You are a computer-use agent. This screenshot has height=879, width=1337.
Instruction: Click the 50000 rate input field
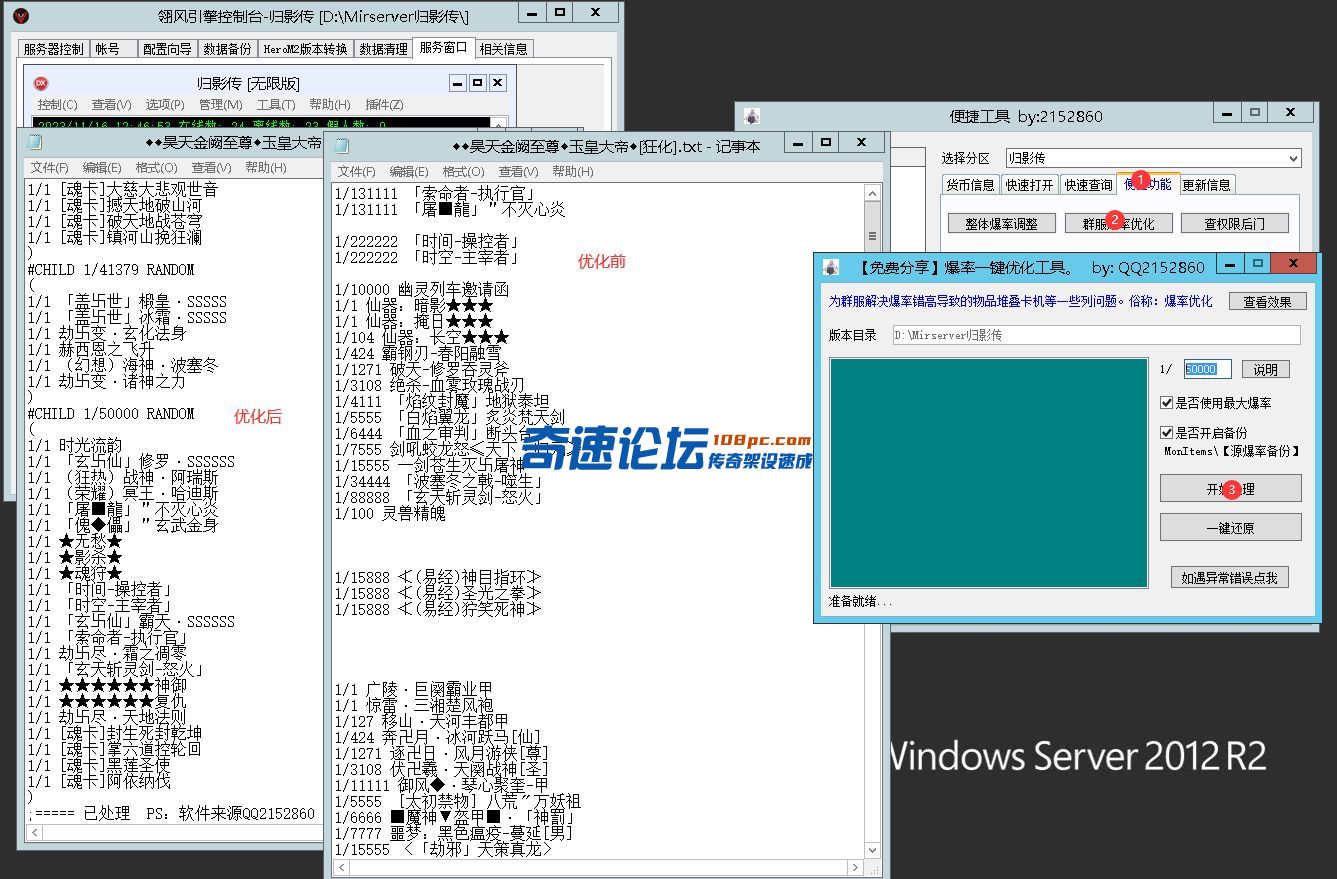click(x=1207, y=369)
